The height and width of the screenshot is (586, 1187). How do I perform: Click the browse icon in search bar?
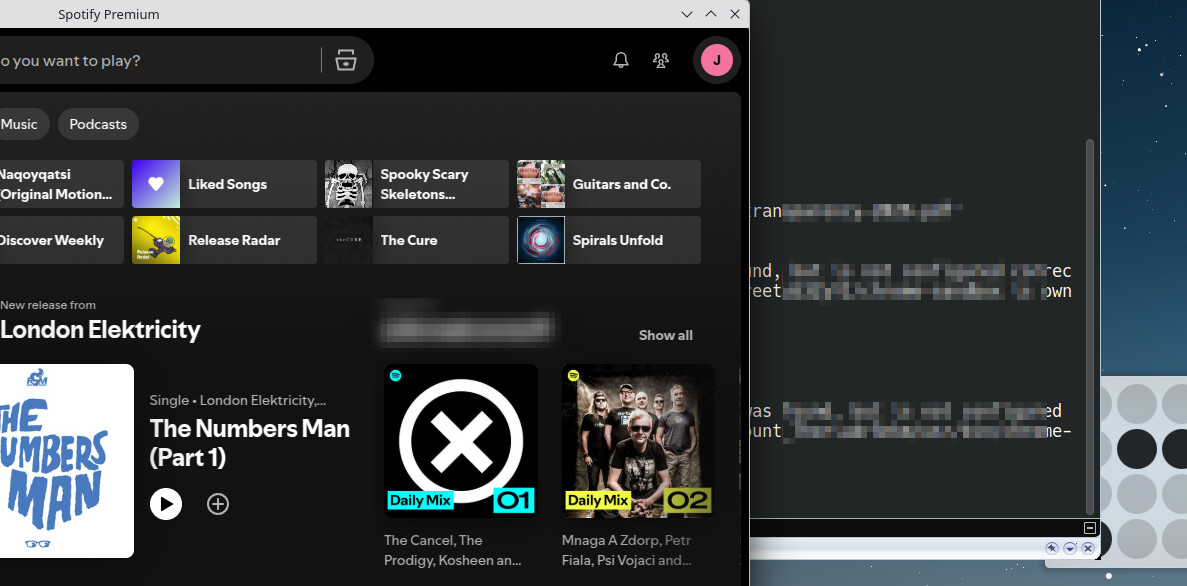pos(346,61)
